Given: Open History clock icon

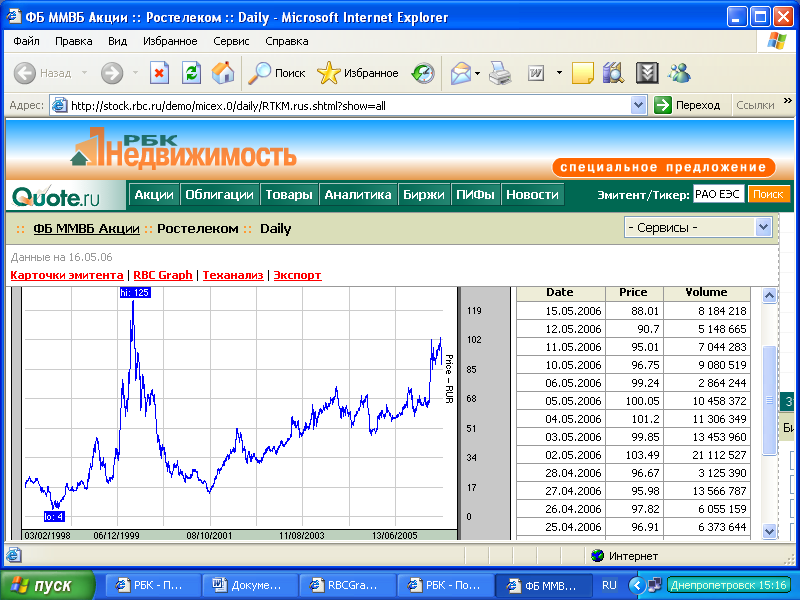Looking at the screenshot, I should tap(423, 73).
